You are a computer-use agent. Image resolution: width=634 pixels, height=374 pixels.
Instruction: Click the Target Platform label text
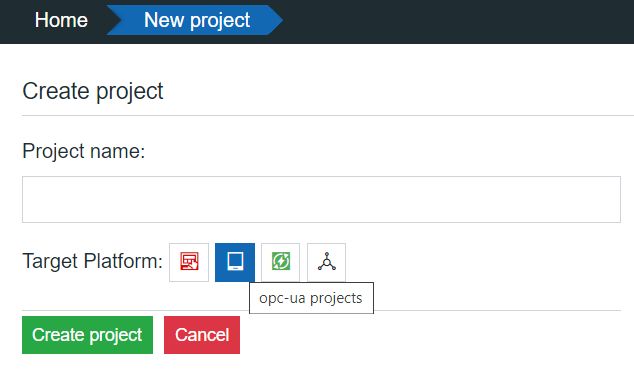click(93, 261)
